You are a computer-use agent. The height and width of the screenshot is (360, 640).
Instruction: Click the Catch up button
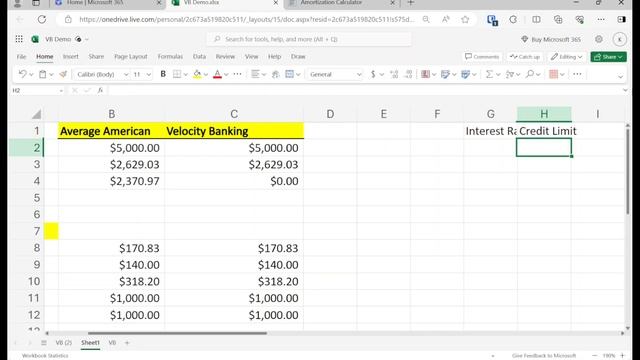525,57
